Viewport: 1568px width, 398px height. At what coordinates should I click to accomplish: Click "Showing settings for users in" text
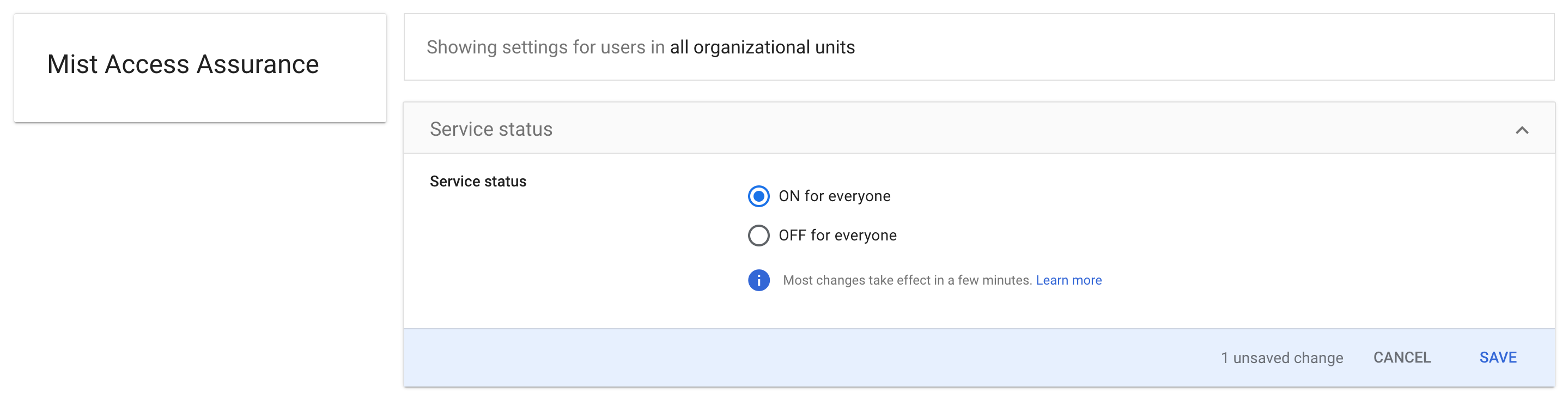[x=545, y=47]
